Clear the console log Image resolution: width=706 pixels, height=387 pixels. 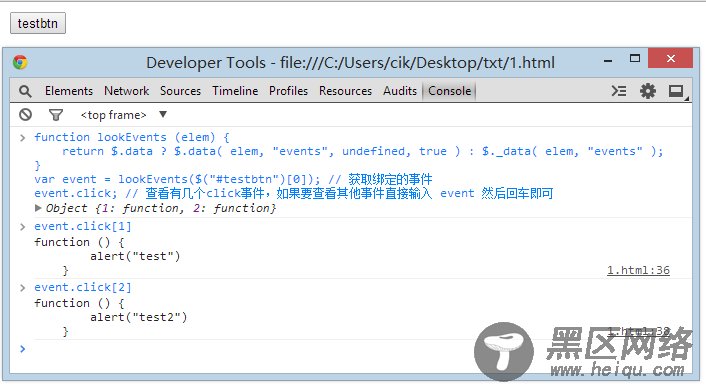[26, 115]
